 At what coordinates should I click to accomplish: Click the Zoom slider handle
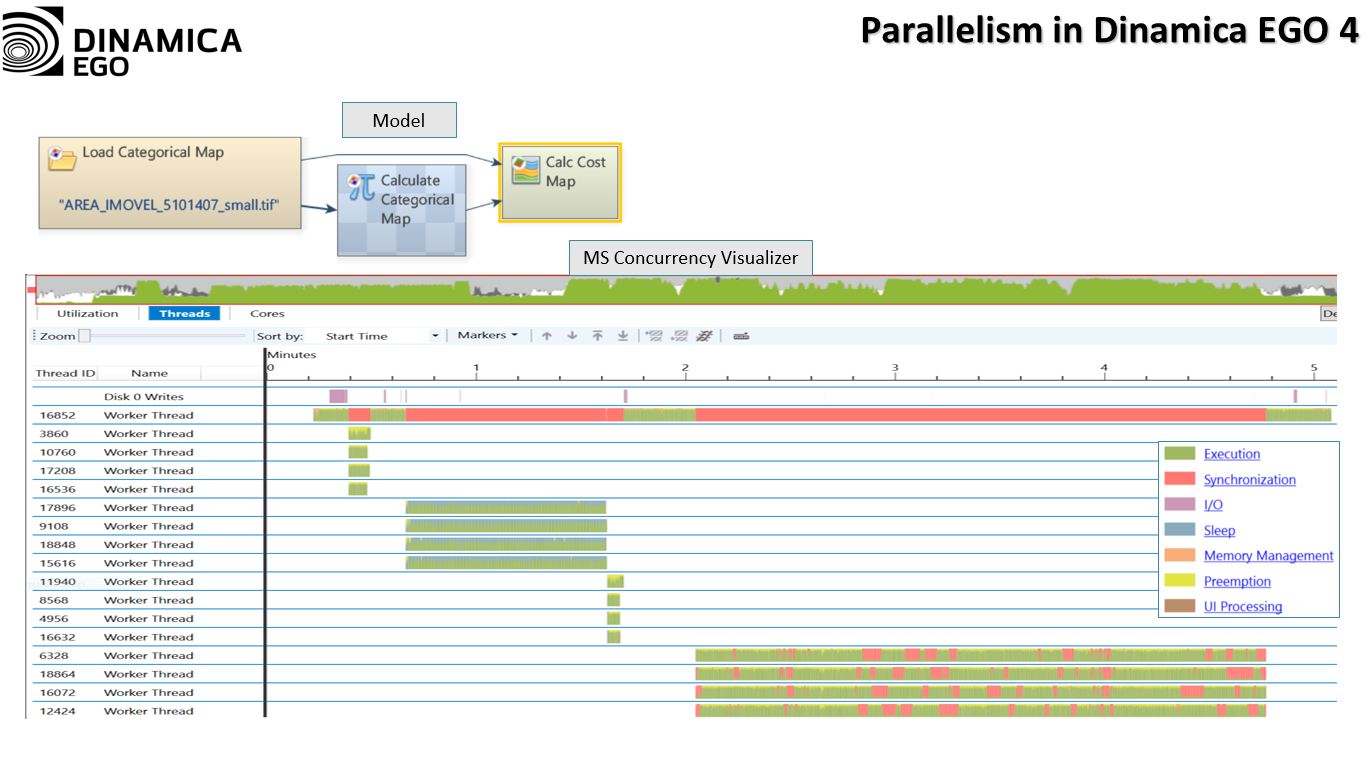pyautogui.click(x=85, y=336)
